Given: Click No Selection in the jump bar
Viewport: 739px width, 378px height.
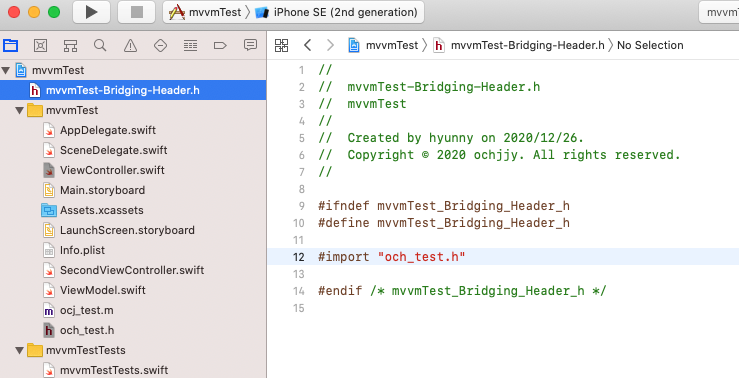Looking at the screenshot, I should click(650, 45).
